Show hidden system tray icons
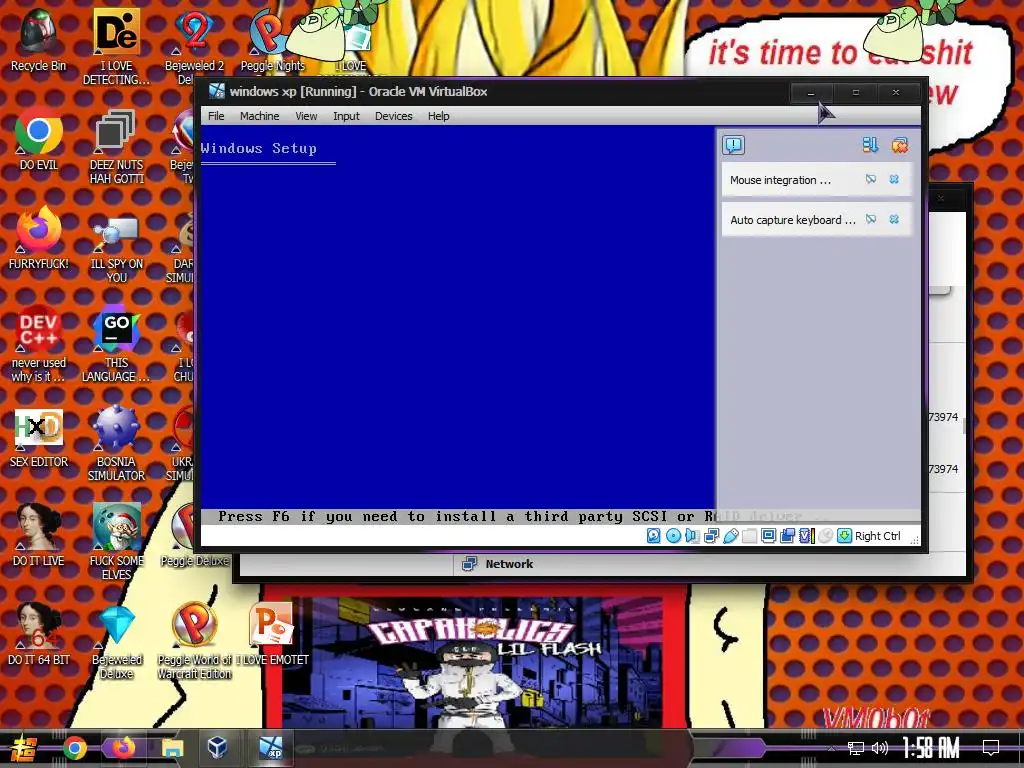 pyautogui.click(x=831, y=748)
